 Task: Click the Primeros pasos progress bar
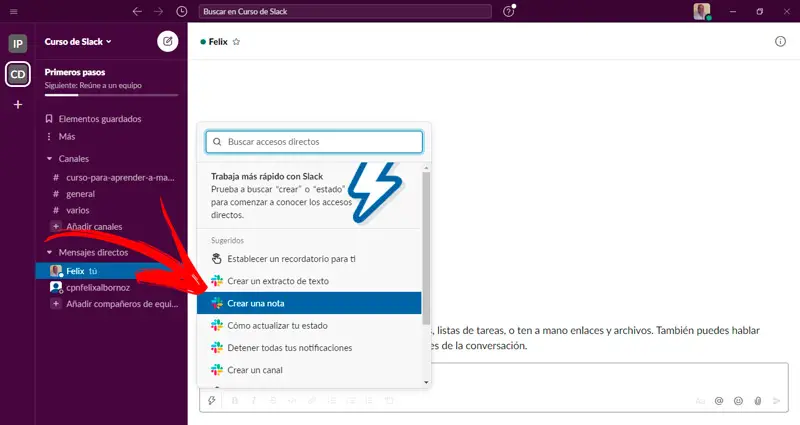pyautogui.click(x=111, y=95)
